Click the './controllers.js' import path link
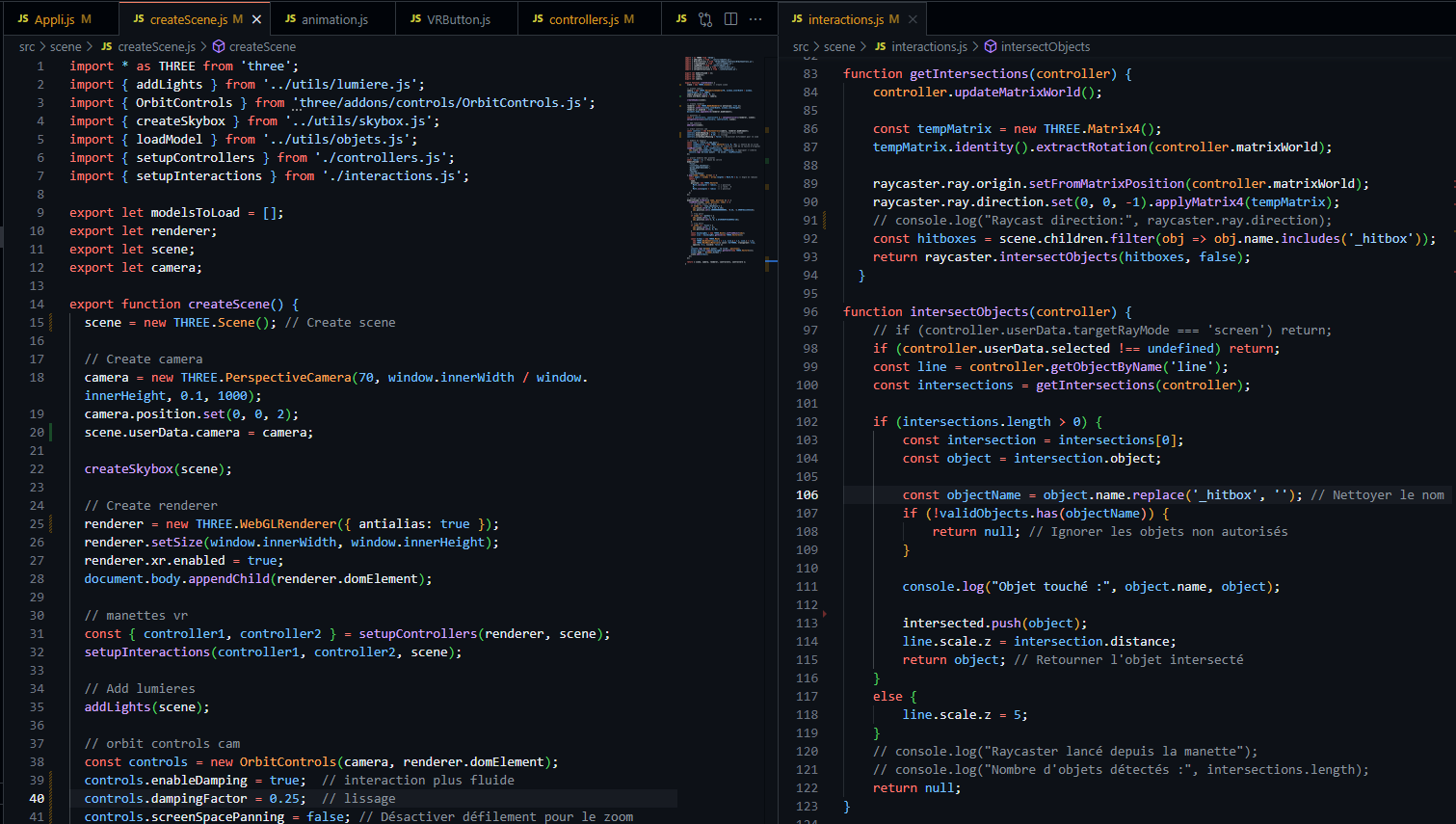1456x824 pixels. point(384,157)
